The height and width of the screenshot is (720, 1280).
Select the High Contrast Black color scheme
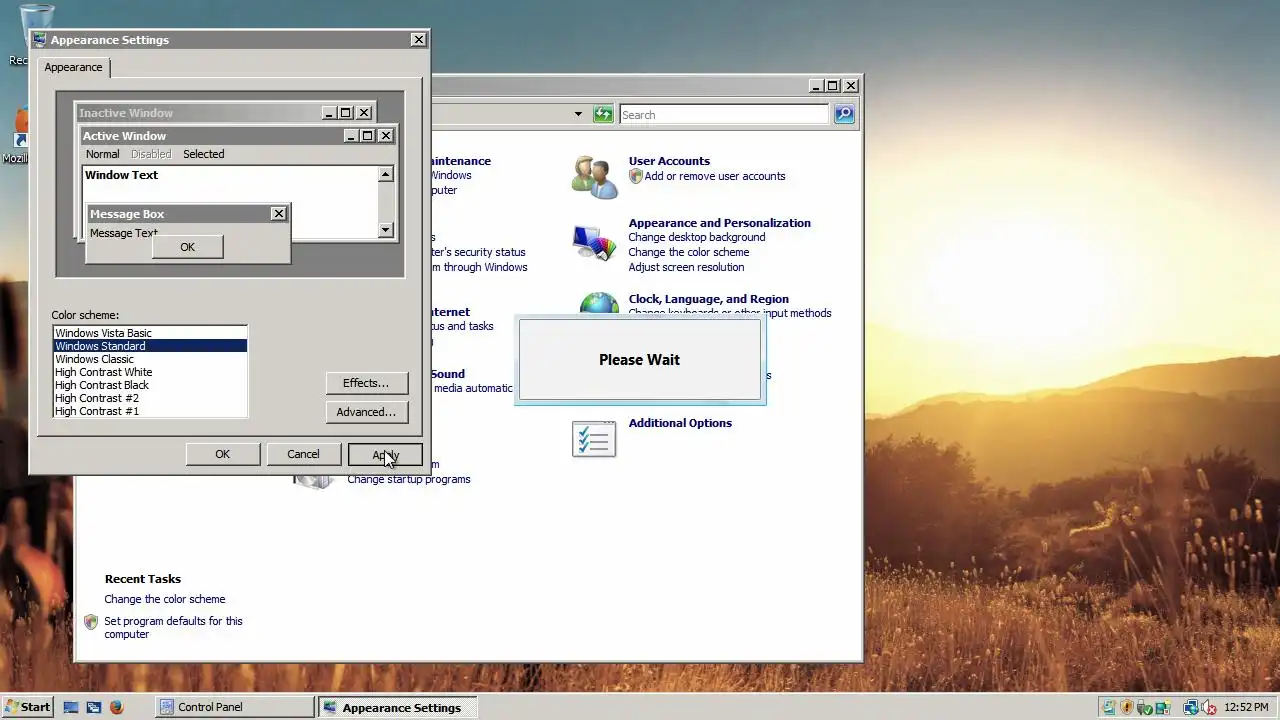(150, 385)
